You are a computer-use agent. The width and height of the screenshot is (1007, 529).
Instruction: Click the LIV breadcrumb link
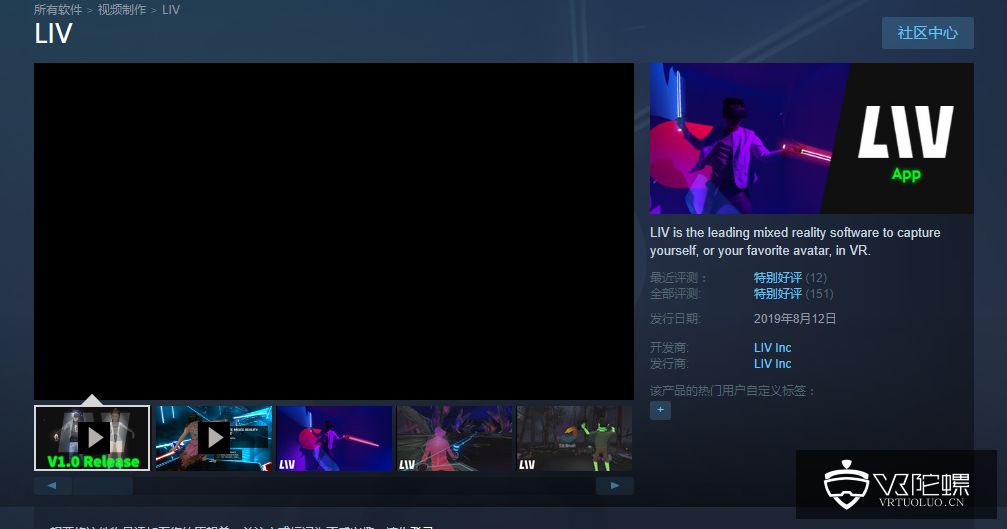pos(171,10)
